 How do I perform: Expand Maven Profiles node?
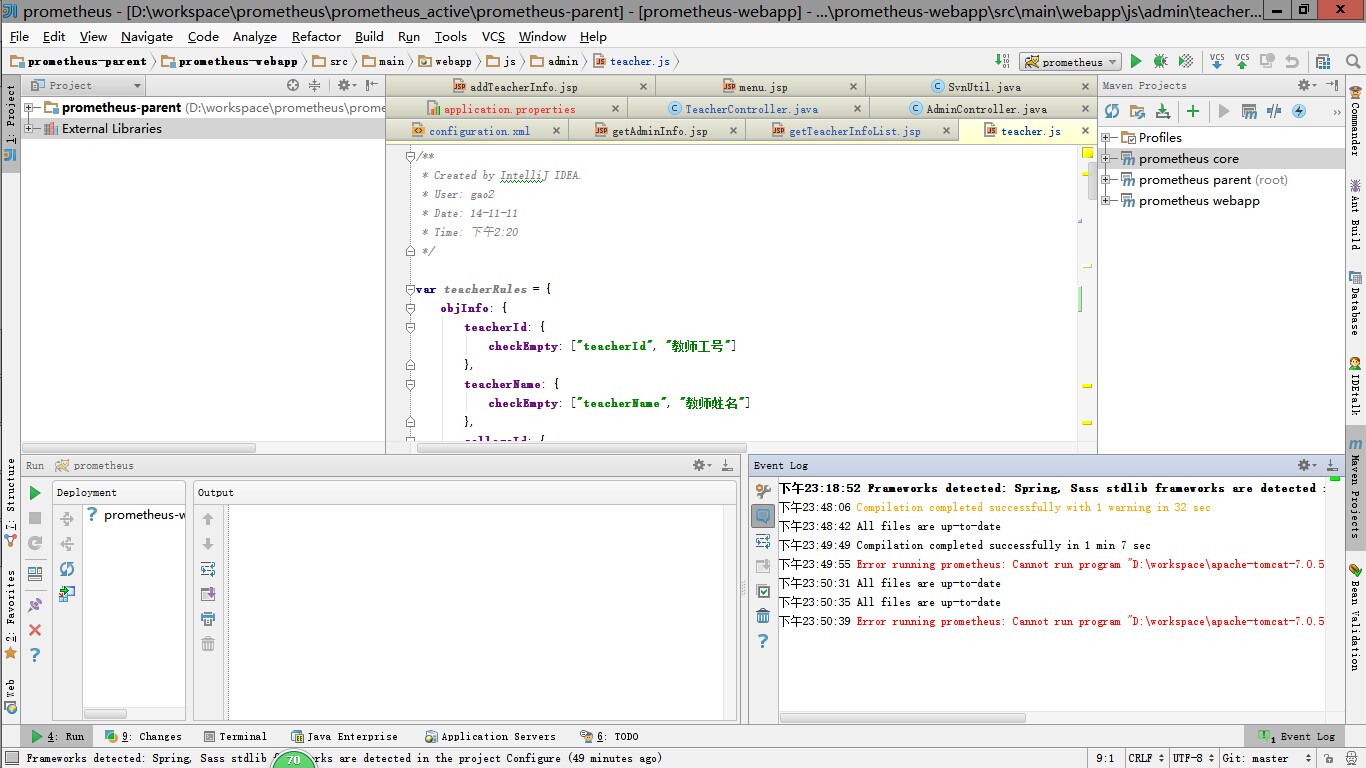[x=1107, y=138]
